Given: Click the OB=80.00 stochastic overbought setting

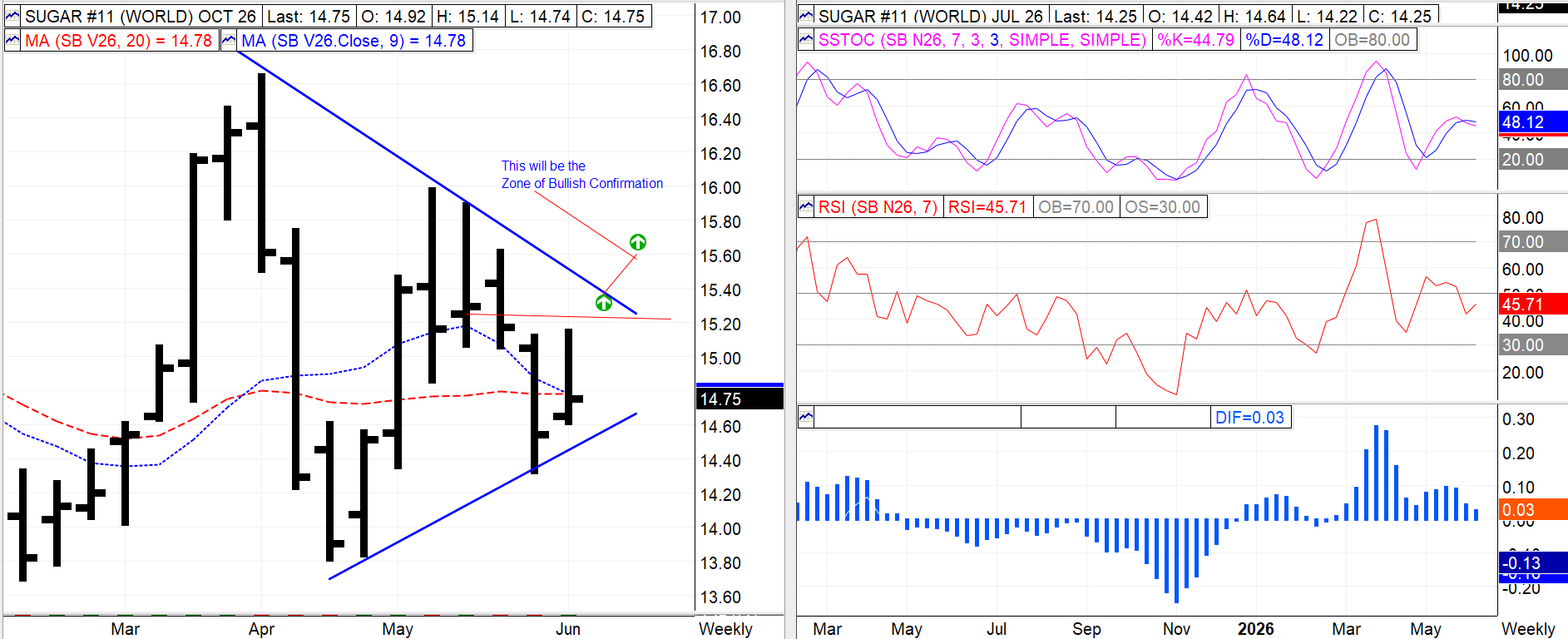Looking at the screenshot, I should pyautogui.click(x=1373, y=40).
